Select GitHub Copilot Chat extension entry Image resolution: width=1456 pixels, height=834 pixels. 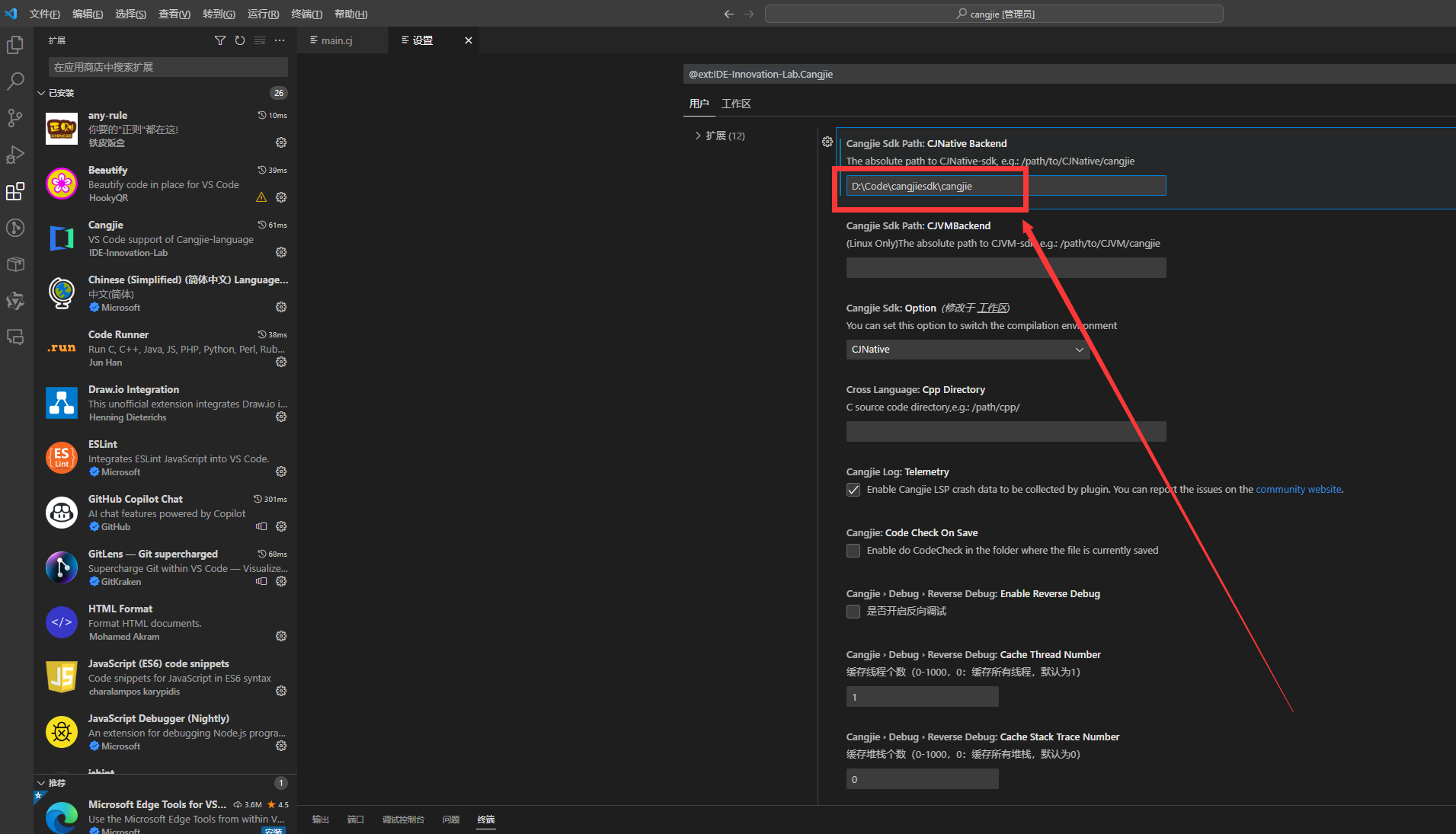165,513
